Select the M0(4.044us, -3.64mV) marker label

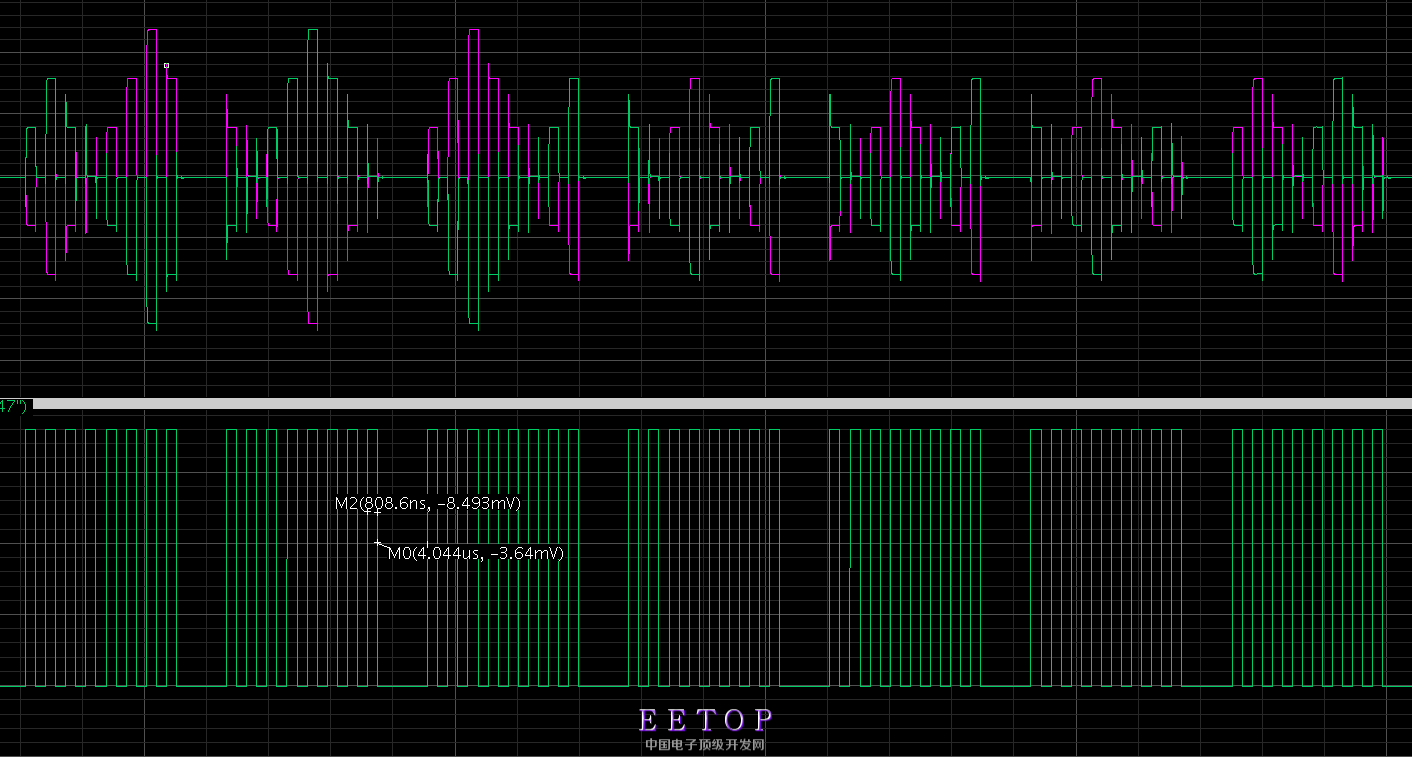(x=476, y=553)
